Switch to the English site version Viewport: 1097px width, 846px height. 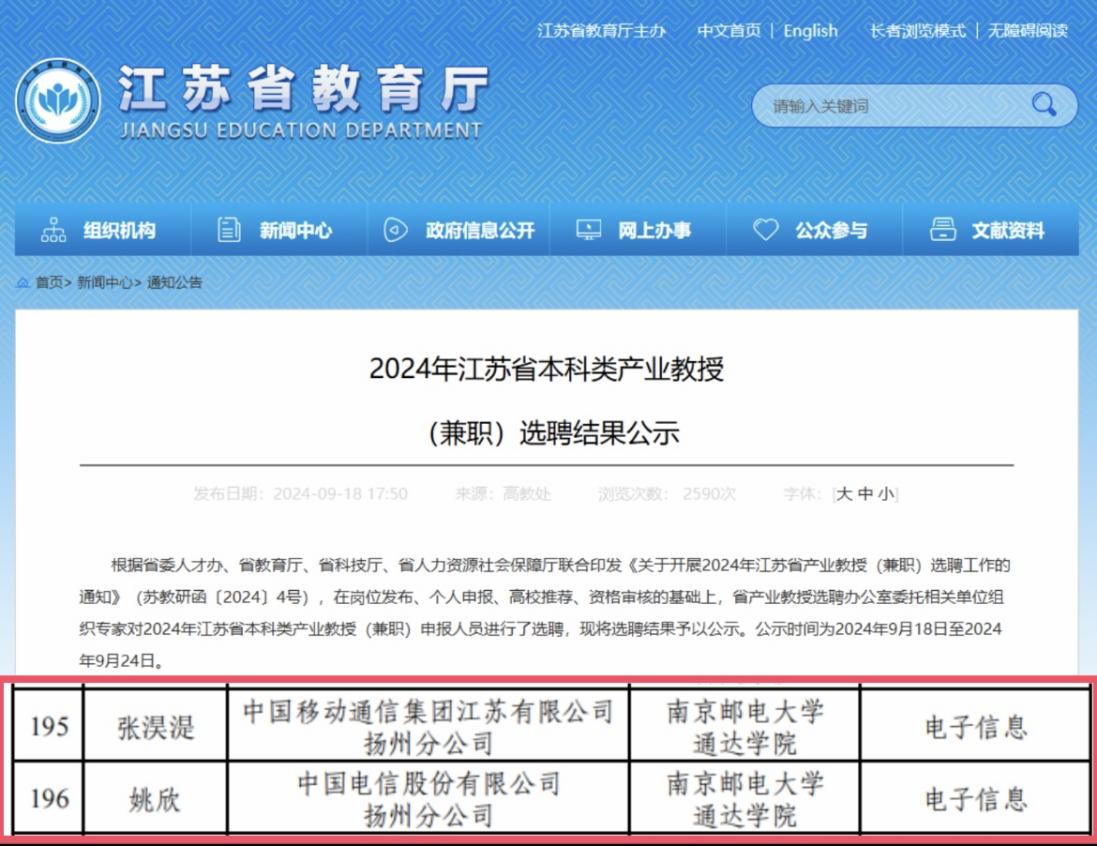tap(810, 31)
